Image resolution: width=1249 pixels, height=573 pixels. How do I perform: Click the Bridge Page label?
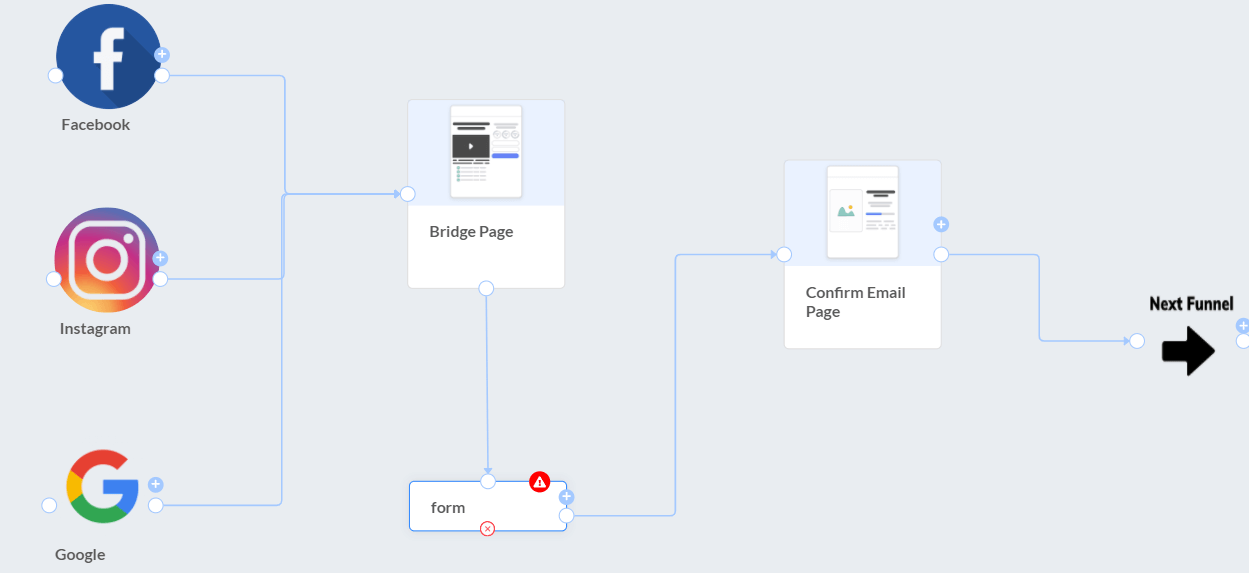[471, 232]
